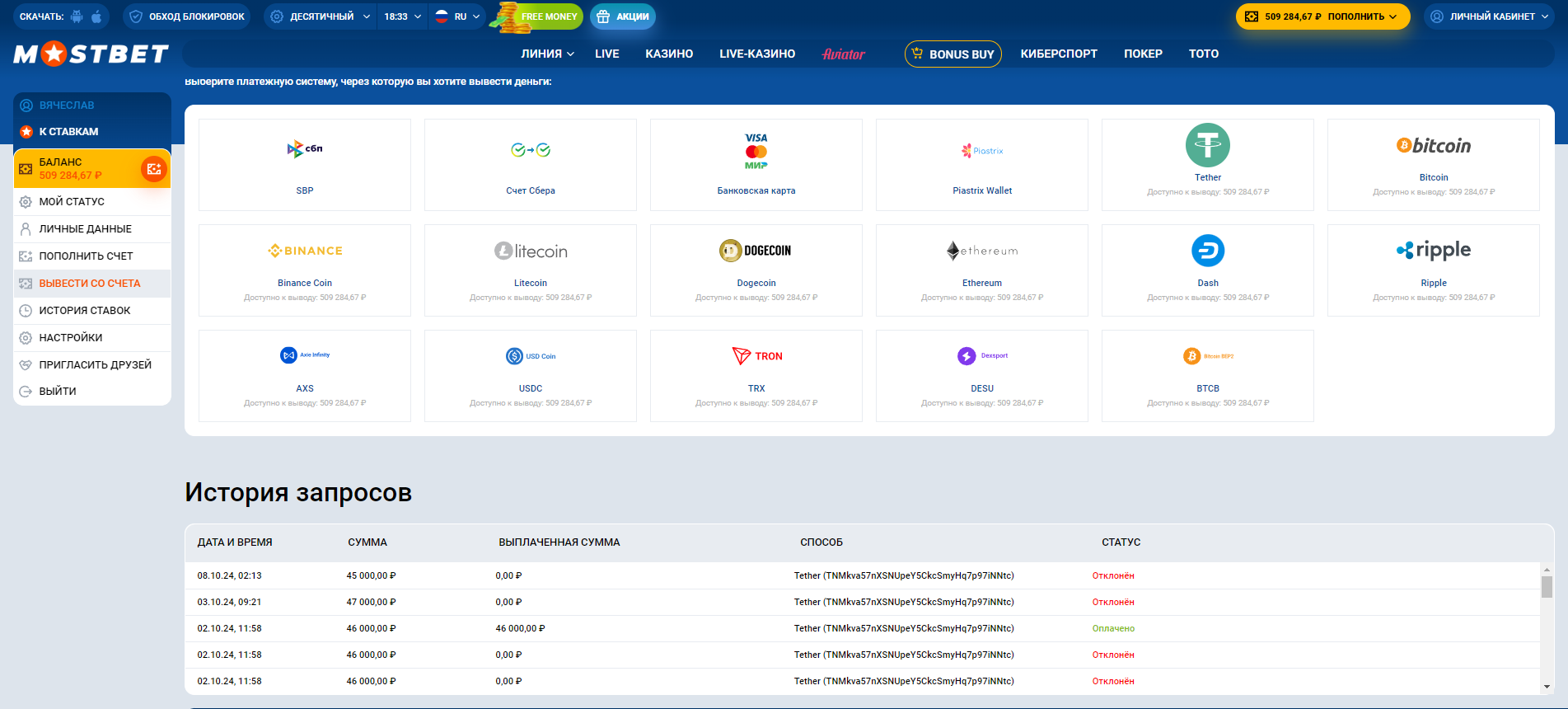Open the ПОКЕР section
1568x709 pixels.
pyautogui.click(x=1143, y=54)
